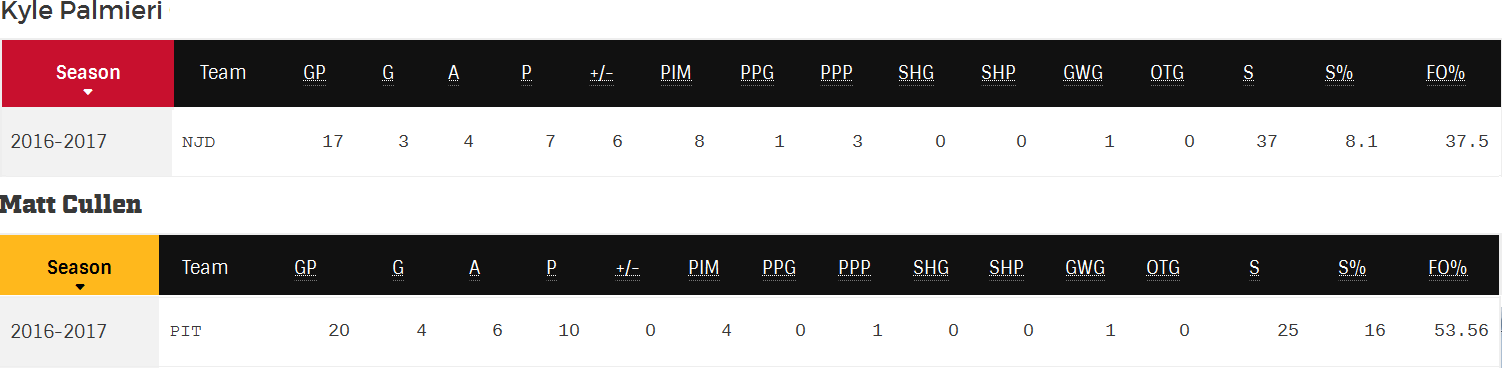Viewport: 1502px width, 368px height.
Task: Click the Team header in Palmieri table
Action: click(223, 73)
